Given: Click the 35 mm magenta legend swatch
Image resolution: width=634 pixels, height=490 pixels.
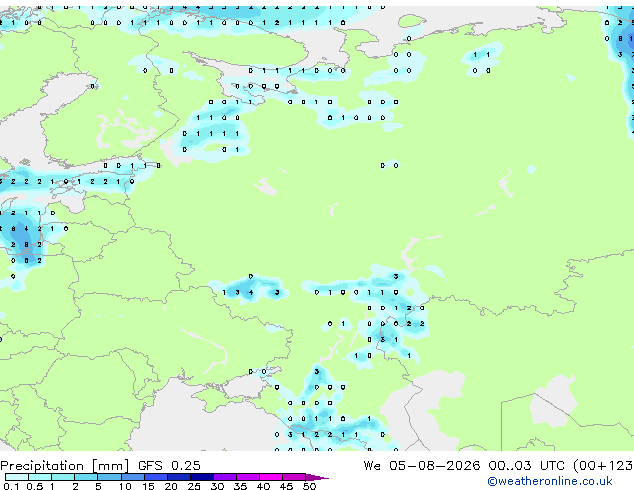Looking at the screenshot, I should [x=248, y=477].
